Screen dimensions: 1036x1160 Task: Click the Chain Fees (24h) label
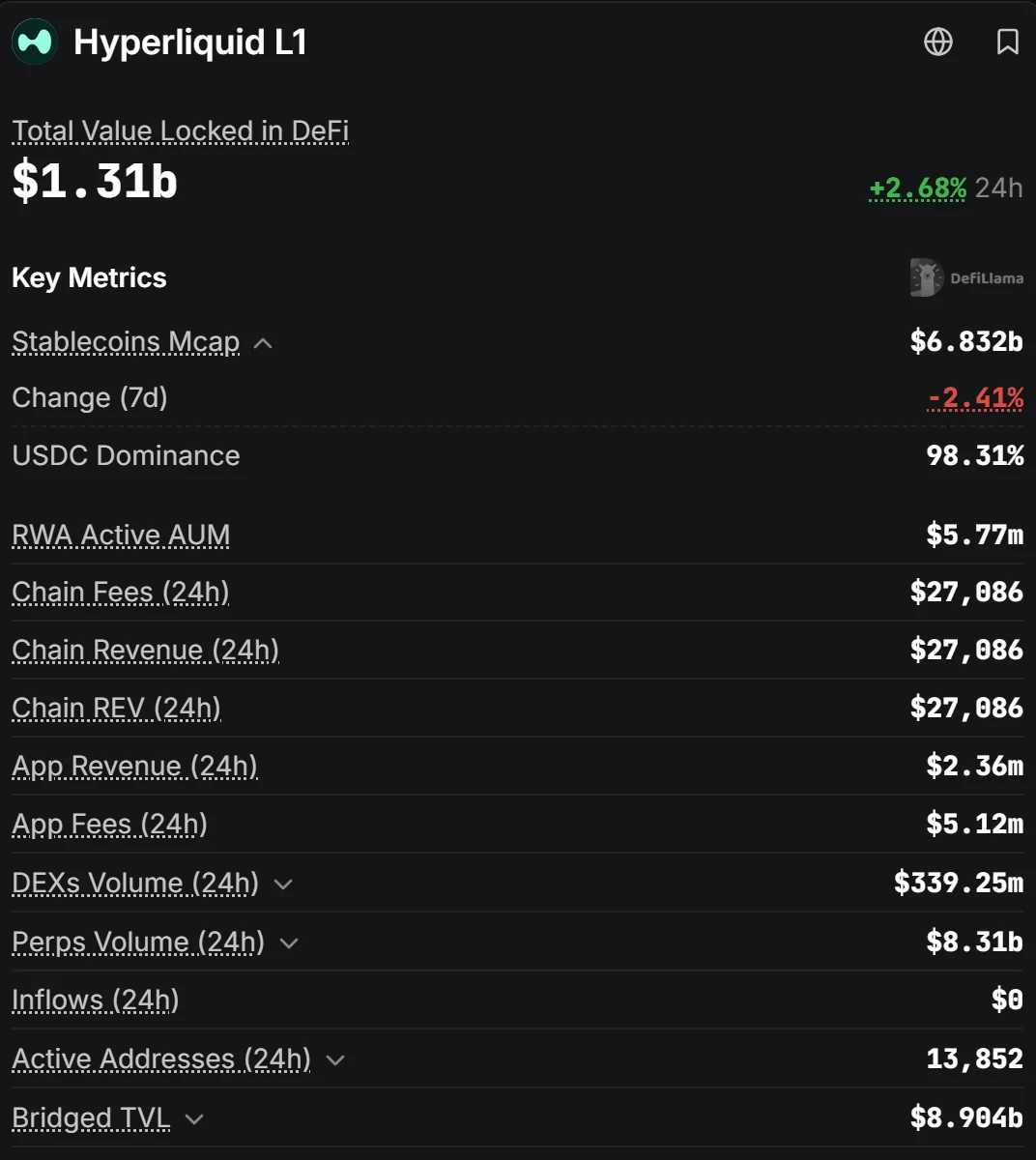click(x=121, y=592)
